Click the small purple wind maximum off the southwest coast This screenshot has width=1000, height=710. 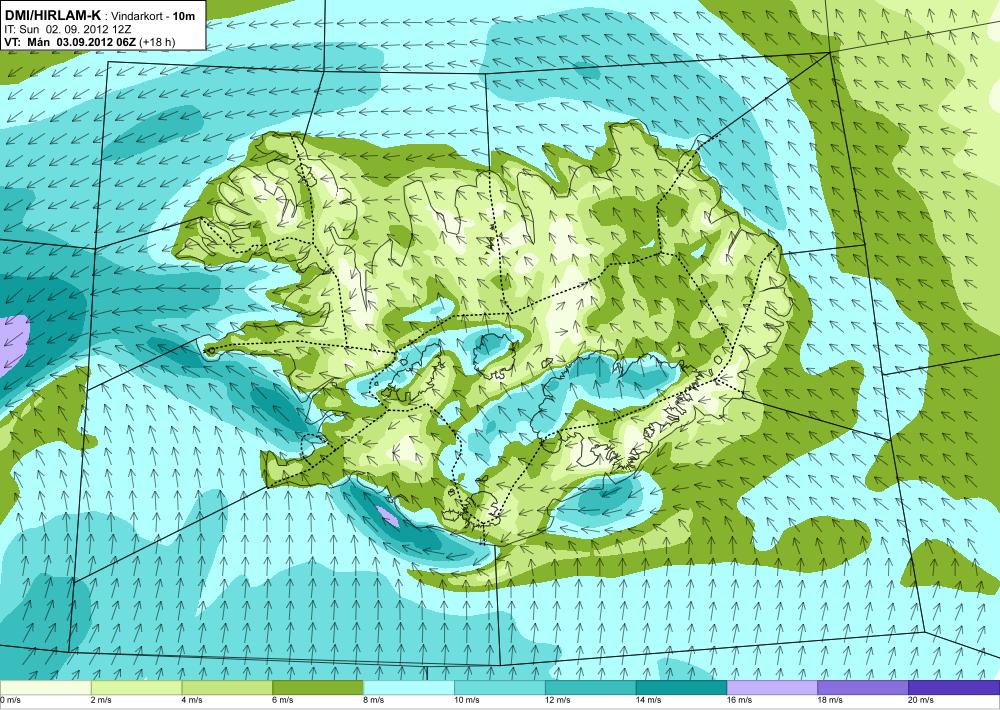point(388,516)
